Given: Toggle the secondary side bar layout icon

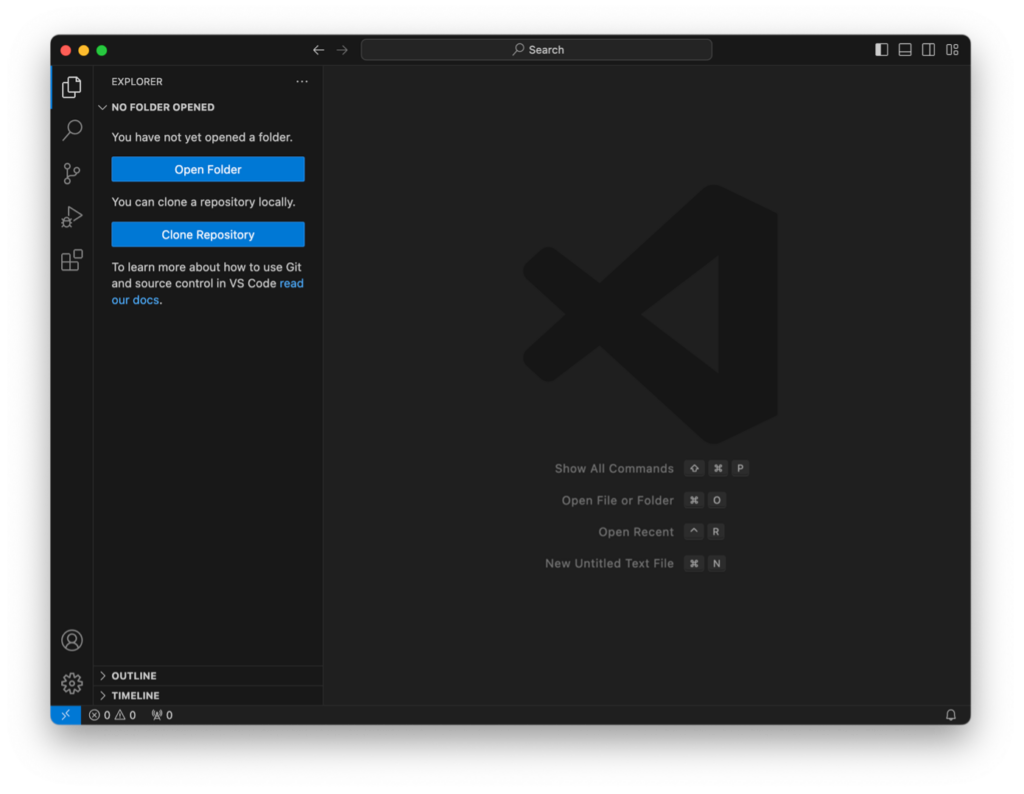Looking at the screenshot, I should [x=928, y=50].
